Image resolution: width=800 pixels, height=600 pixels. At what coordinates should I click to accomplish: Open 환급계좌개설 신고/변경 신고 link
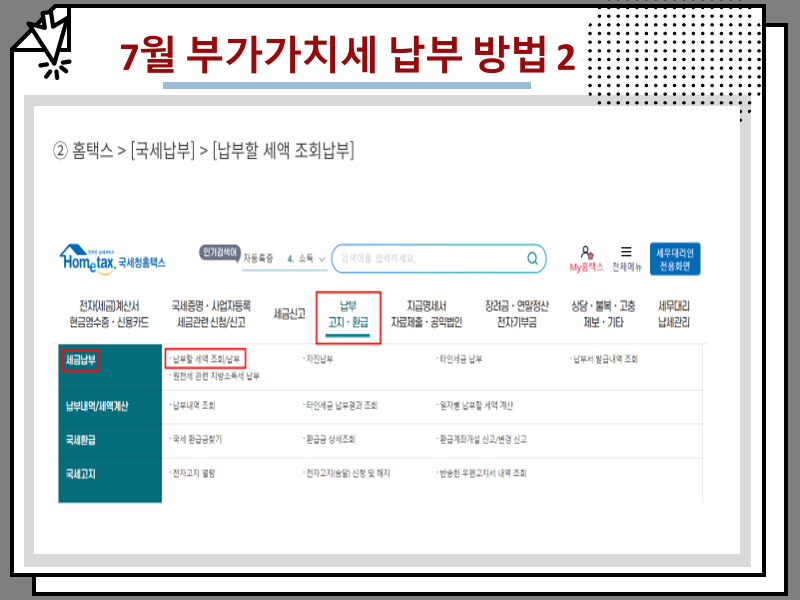pyautogui.click(x=483, y=439)
